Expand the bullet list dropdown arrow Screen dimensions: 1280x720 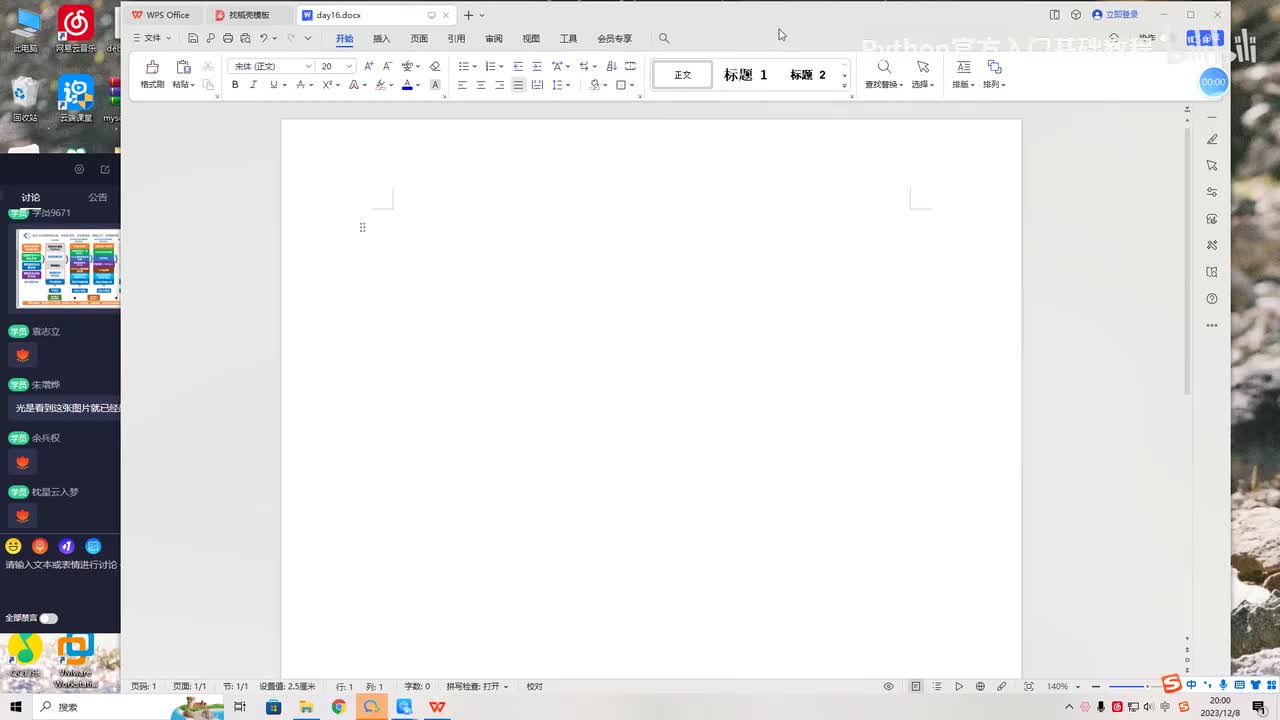pos(474,67)
